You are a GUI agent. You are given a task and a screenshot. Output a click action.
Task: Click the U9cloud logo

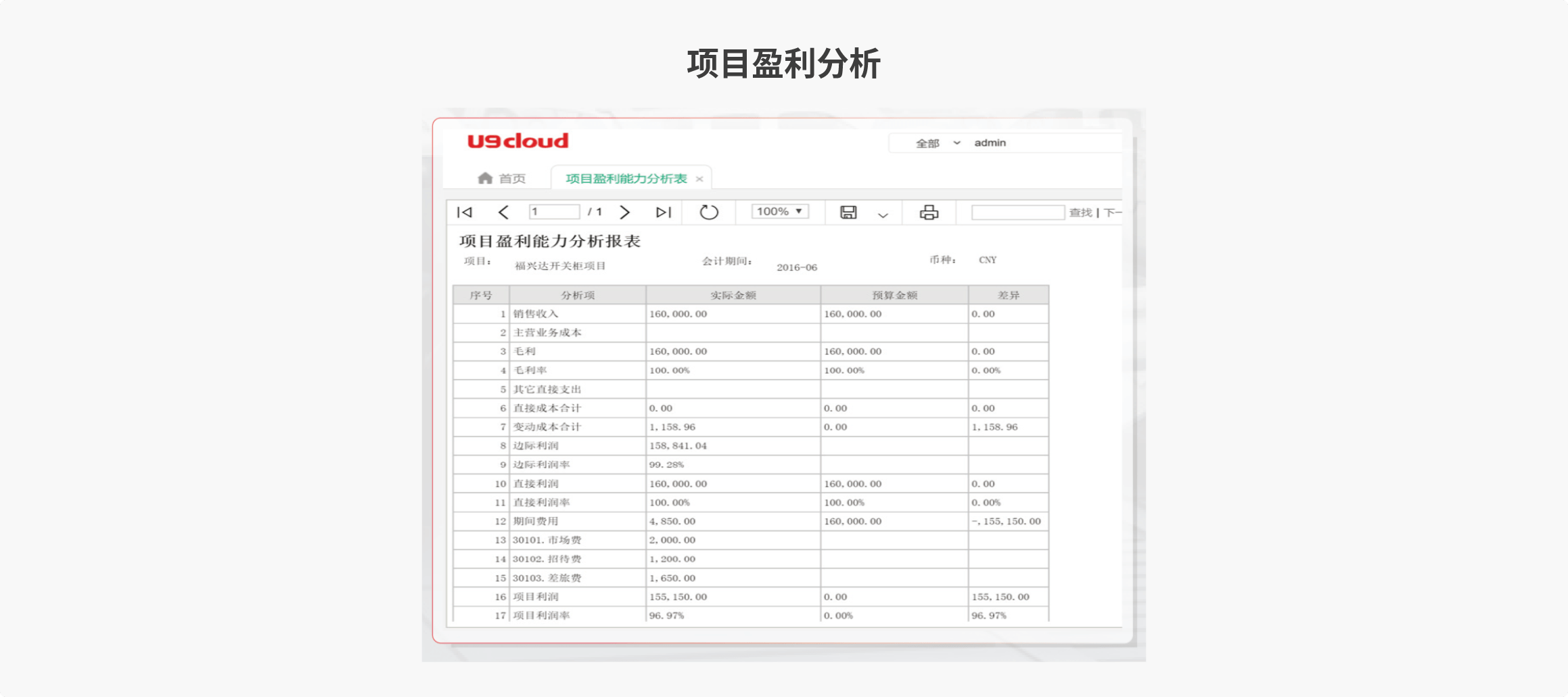coord(518,141)
